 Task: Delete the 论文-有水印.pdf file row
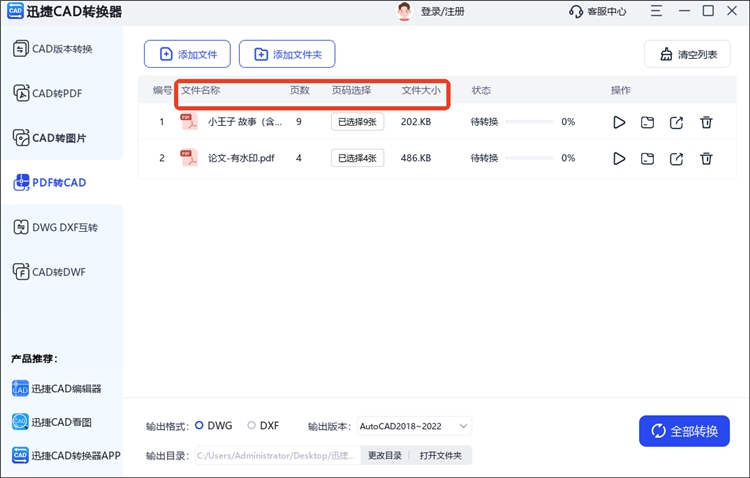click(x=706, y=158)
